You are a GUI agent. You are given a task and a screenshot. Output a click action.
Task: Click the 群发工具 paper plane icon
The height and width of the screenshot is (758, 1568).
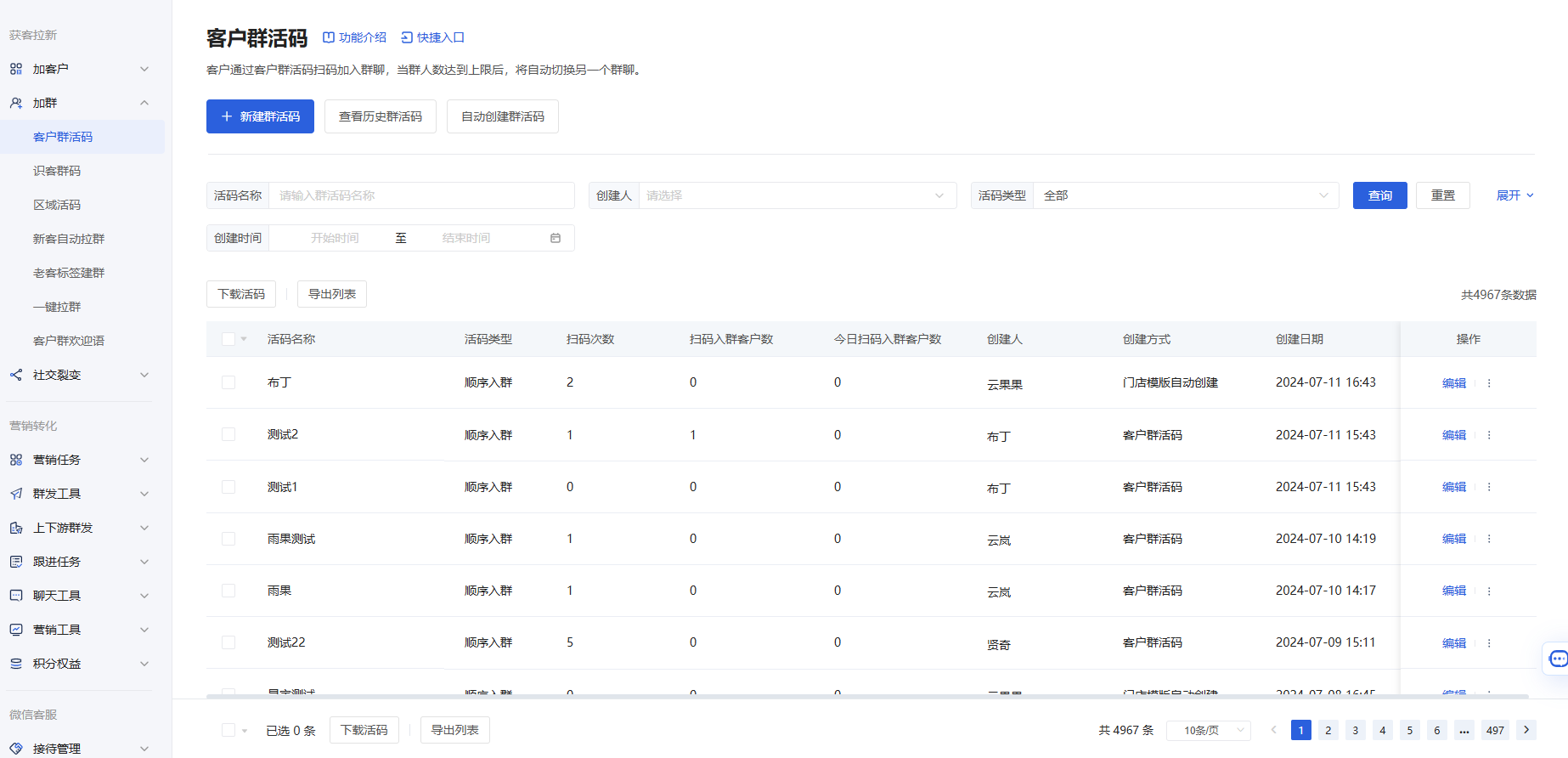pyautogui.click(x=16, y=494)
